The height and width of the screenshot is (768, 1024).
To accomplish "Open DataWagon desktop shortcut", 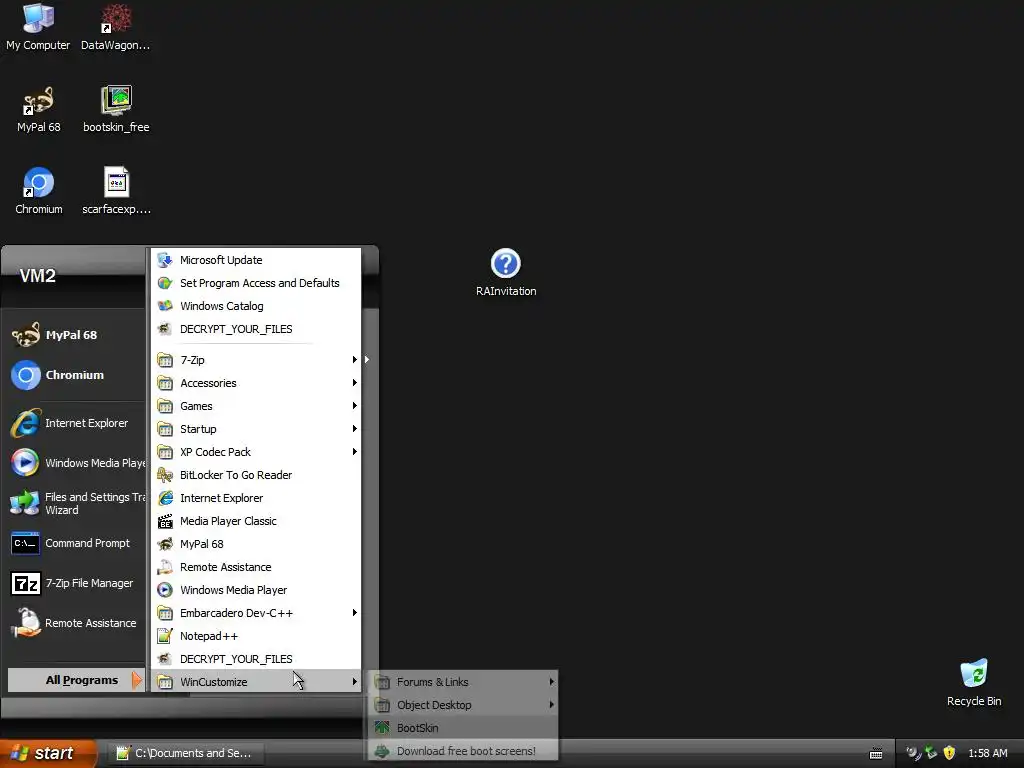I will pyautogui.click(x=116, y=27).
